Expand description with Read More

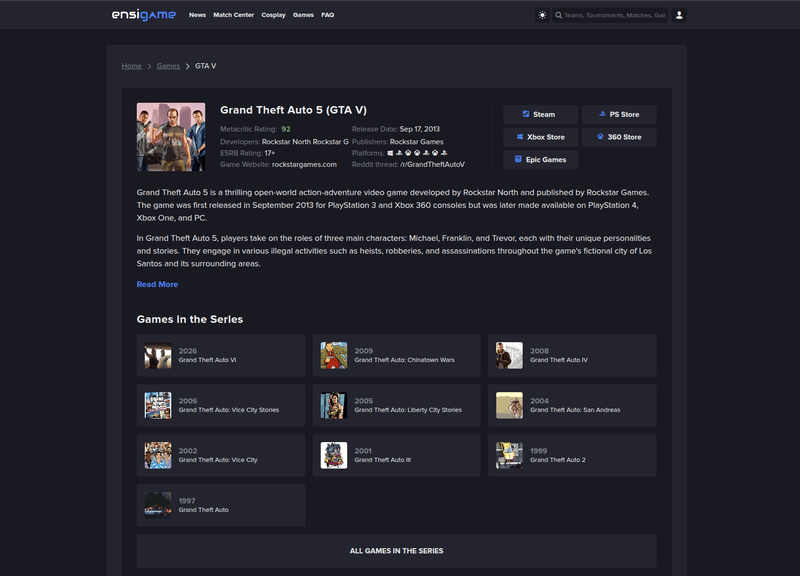(157, 284)
